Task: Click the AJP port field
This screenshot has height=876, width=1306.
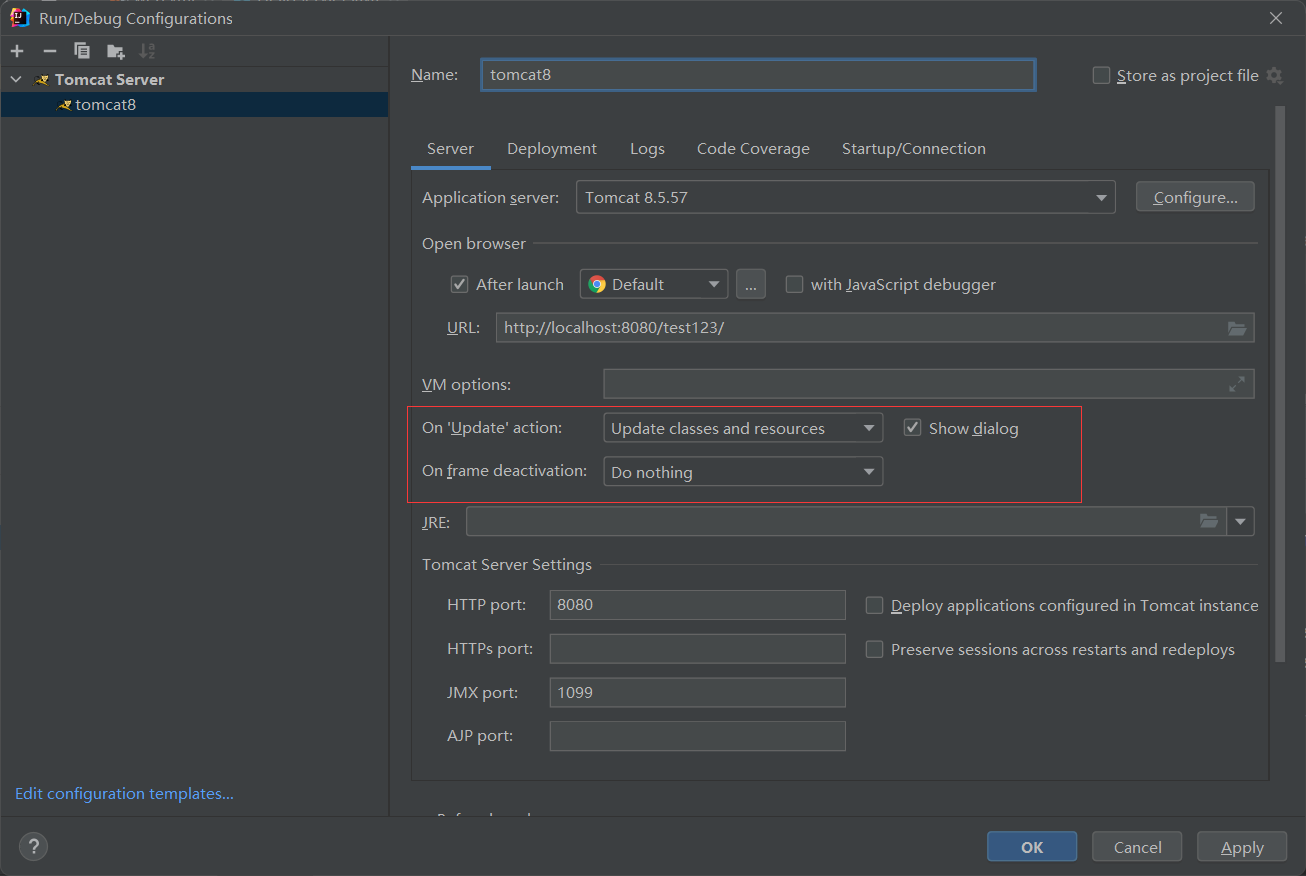Action: coord(697,736)
